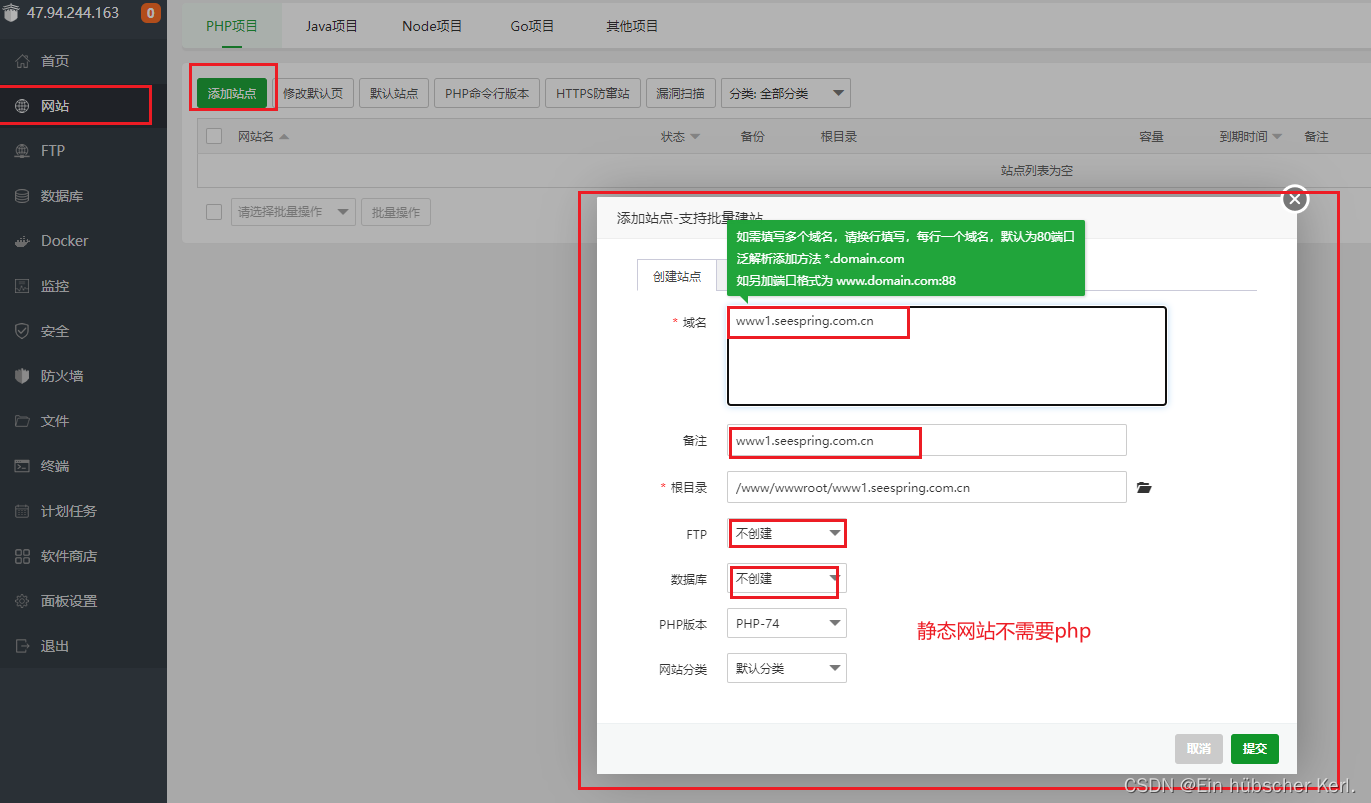Click the 批量操作 button

click(396, 212)
